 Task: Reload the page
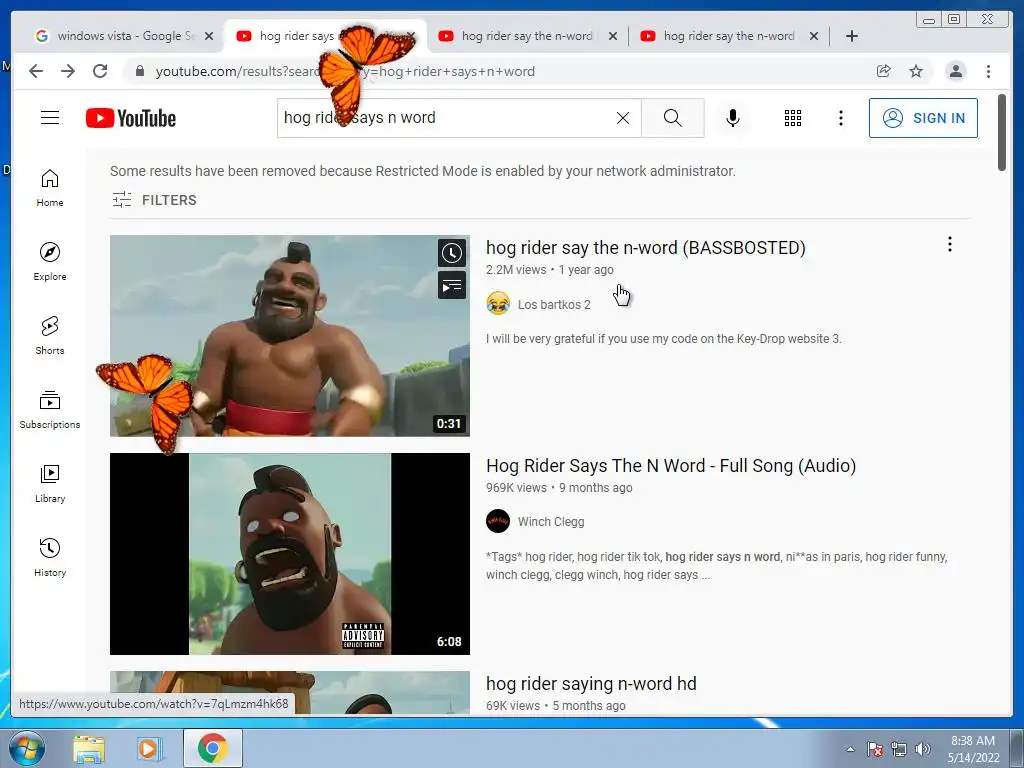coord(100,71)
